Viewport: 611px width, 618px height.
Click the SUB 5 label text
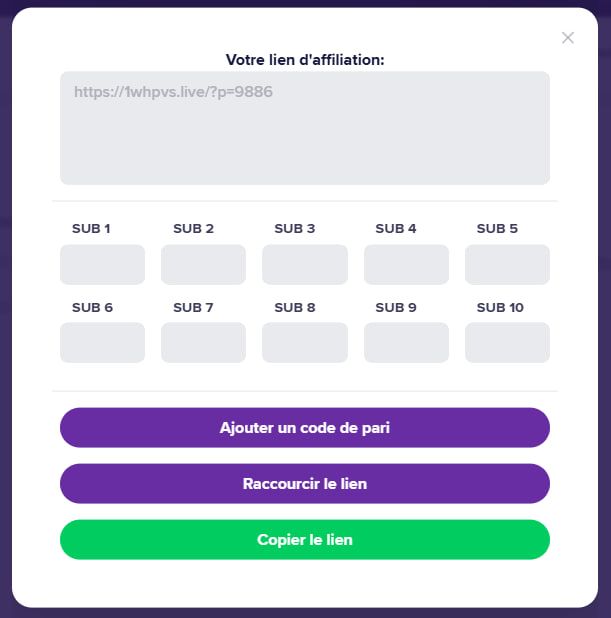click(x=497, y=229)
